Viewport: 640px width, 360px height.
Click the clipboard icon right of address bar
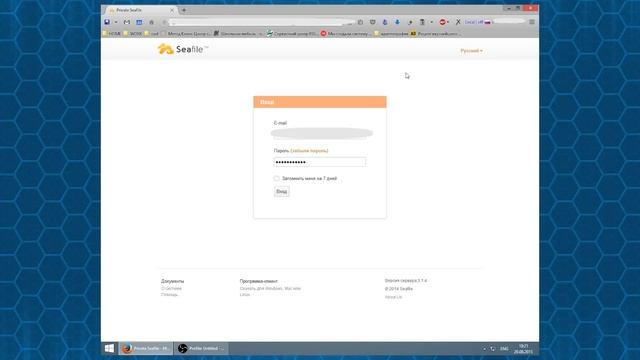(360, 22)
